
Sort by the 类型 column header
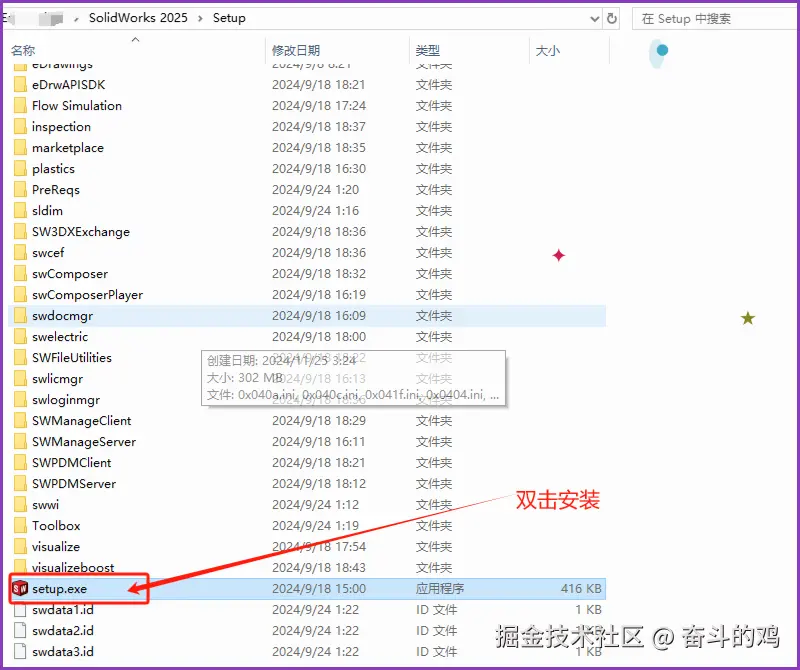click(428, 51)
